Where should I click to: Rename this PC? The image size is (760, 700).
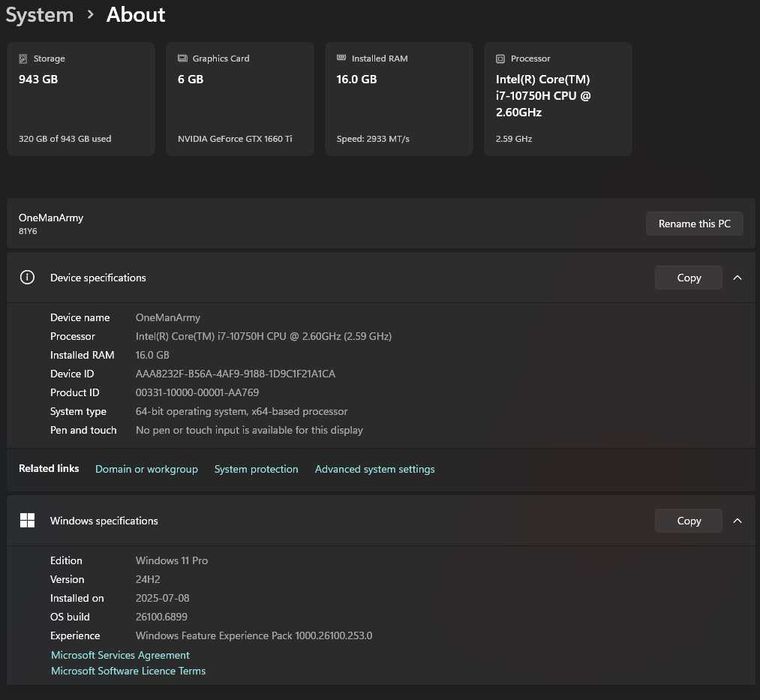click(694, 223)
